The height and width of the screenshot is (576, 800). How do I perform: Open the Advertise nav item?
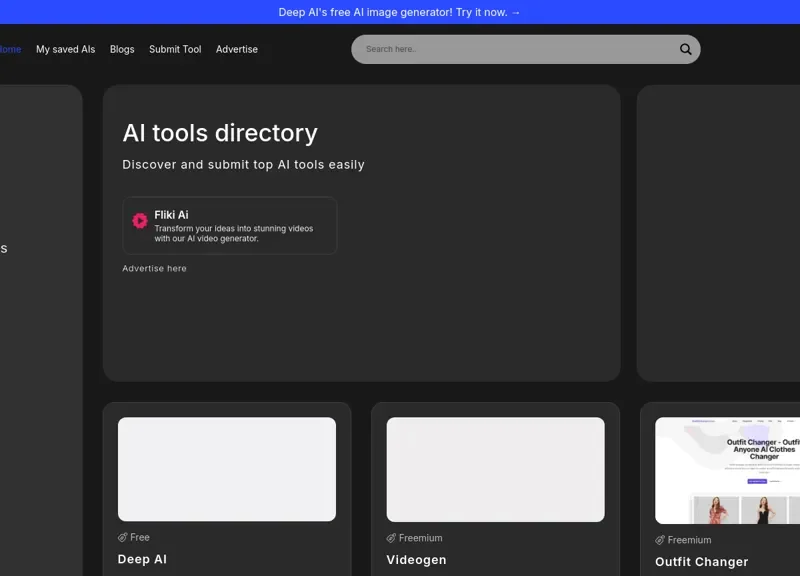click(x=237, y=49)
